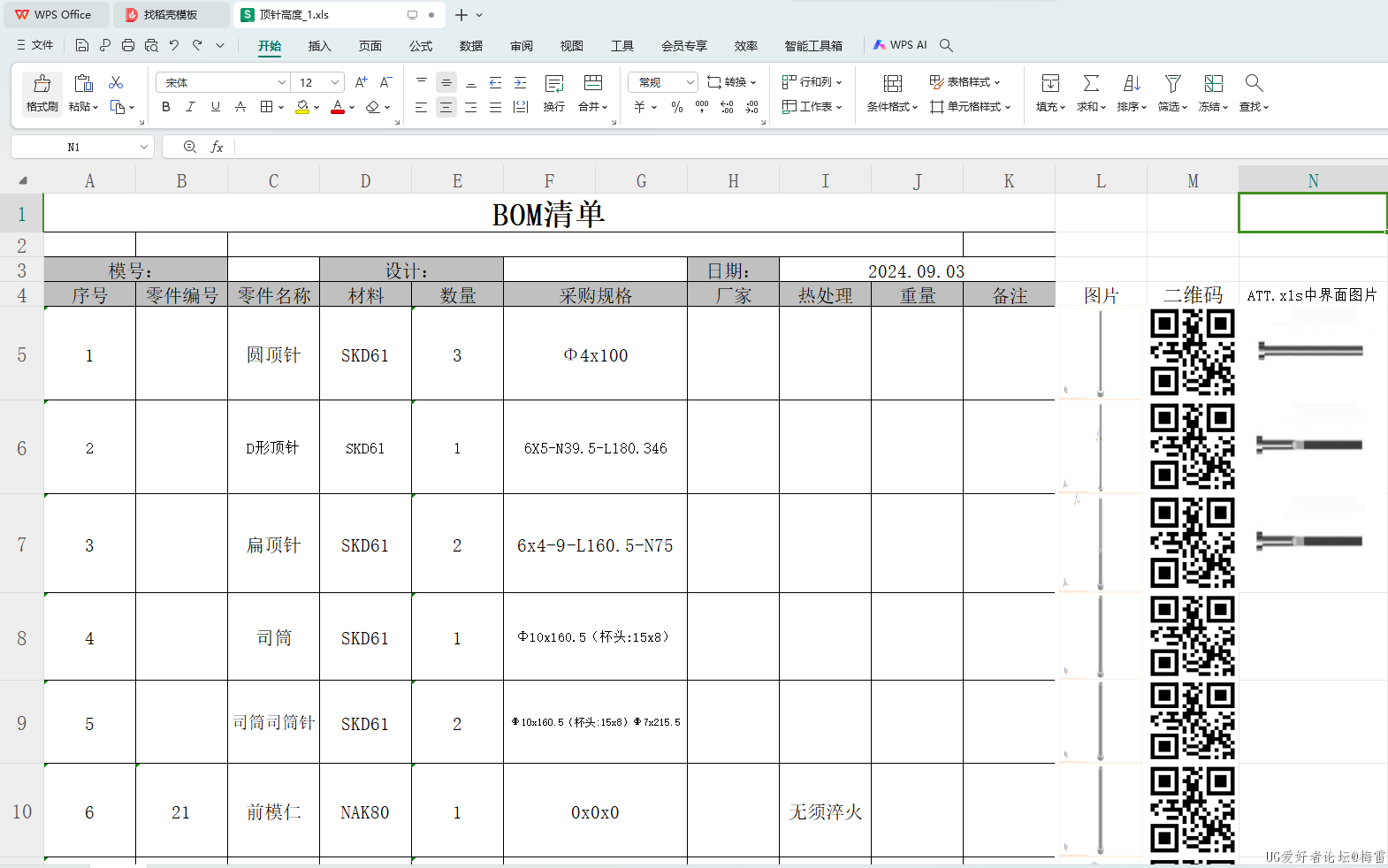Image resolution: width=1388 pixels, height=868 pixels.
Task: Toggle Bold formatting
Action: point(166,107)
